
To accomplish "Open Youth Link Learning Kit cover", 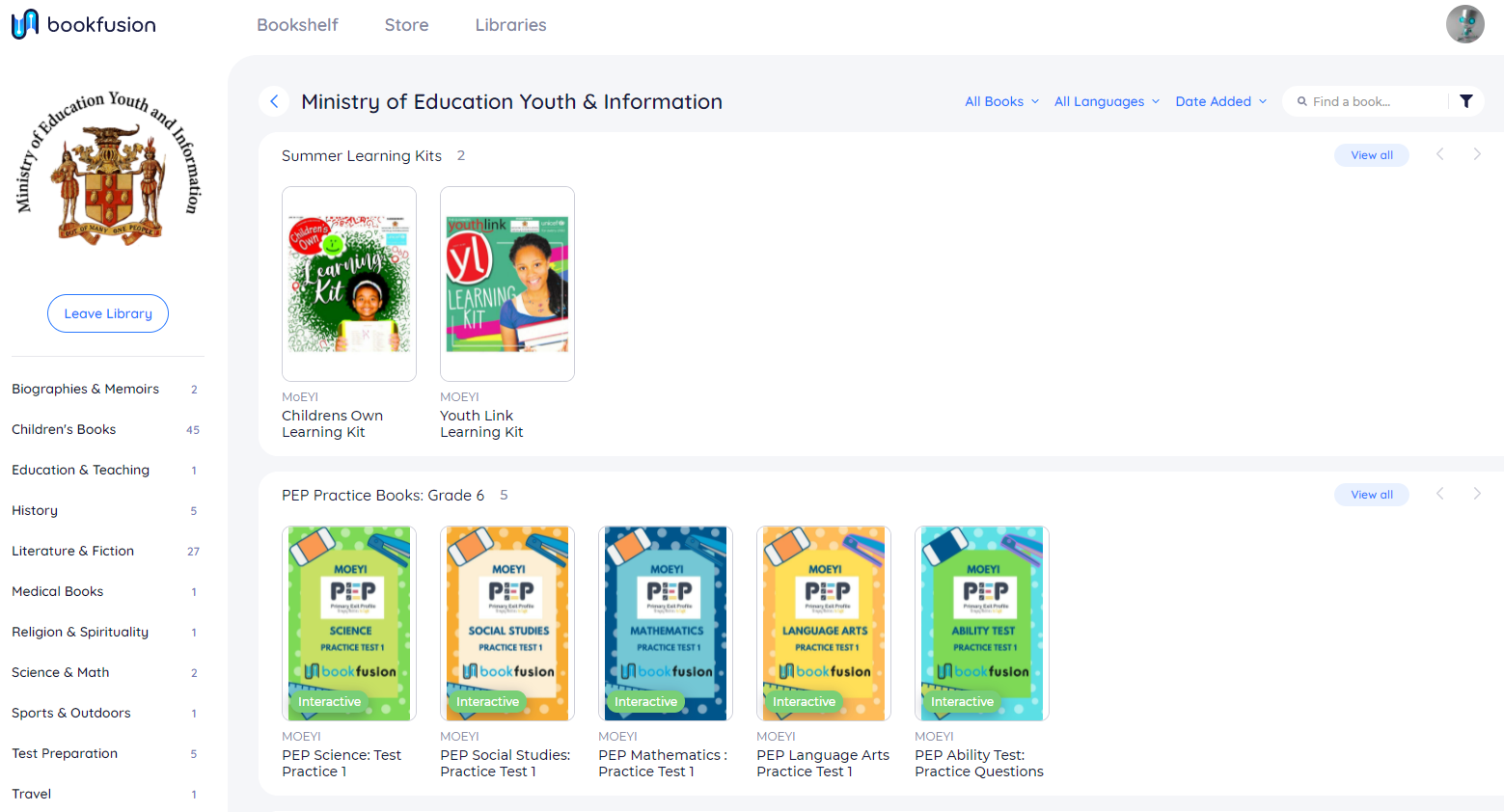I will 507,284.
